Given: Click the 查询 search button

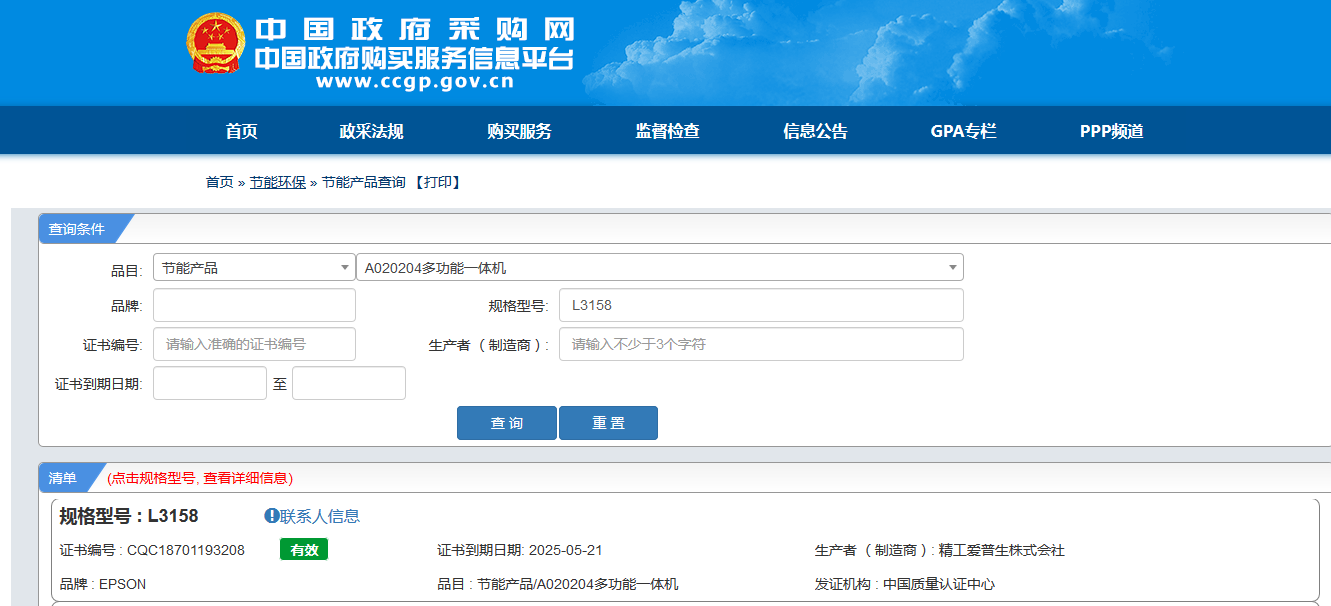Looking at the screenshot, I should pyautogui.click(x=507, y=423).
